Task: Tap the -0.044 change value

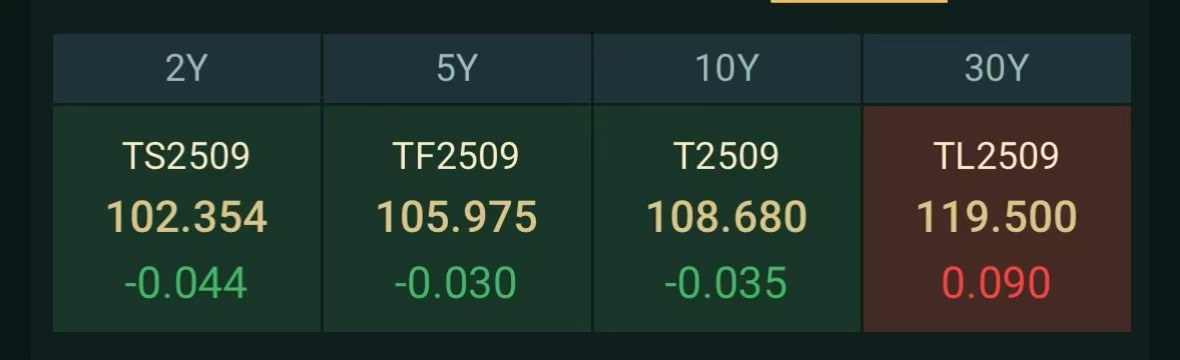Action: coord(186,284)
